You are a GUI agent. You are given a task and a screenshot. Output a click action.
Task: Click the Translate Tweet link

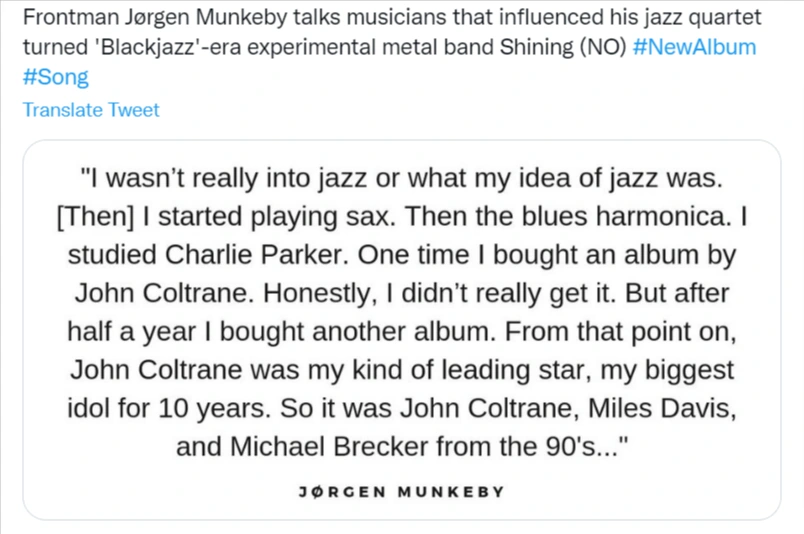click(91, 110)
